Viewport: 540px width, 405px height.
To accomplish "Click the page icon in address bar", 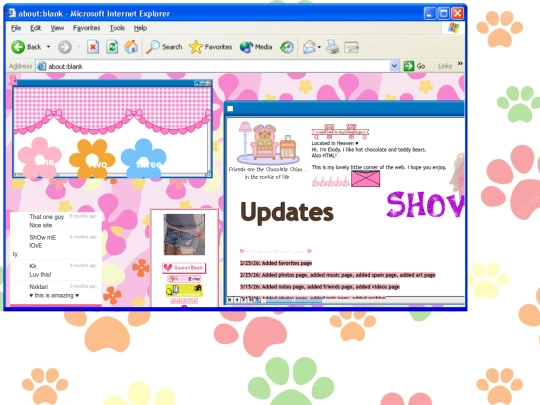I will 41,66.
